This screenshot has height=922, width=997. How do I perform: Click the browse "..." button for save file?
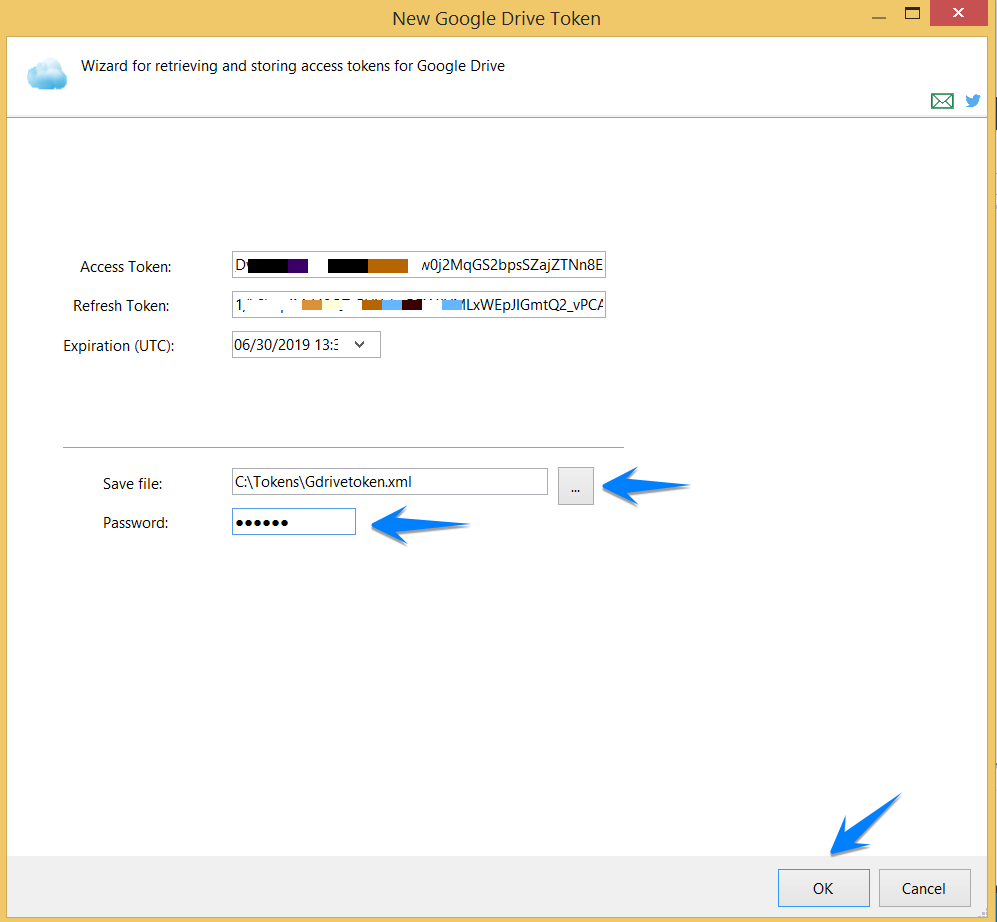(x=575, y=486)
